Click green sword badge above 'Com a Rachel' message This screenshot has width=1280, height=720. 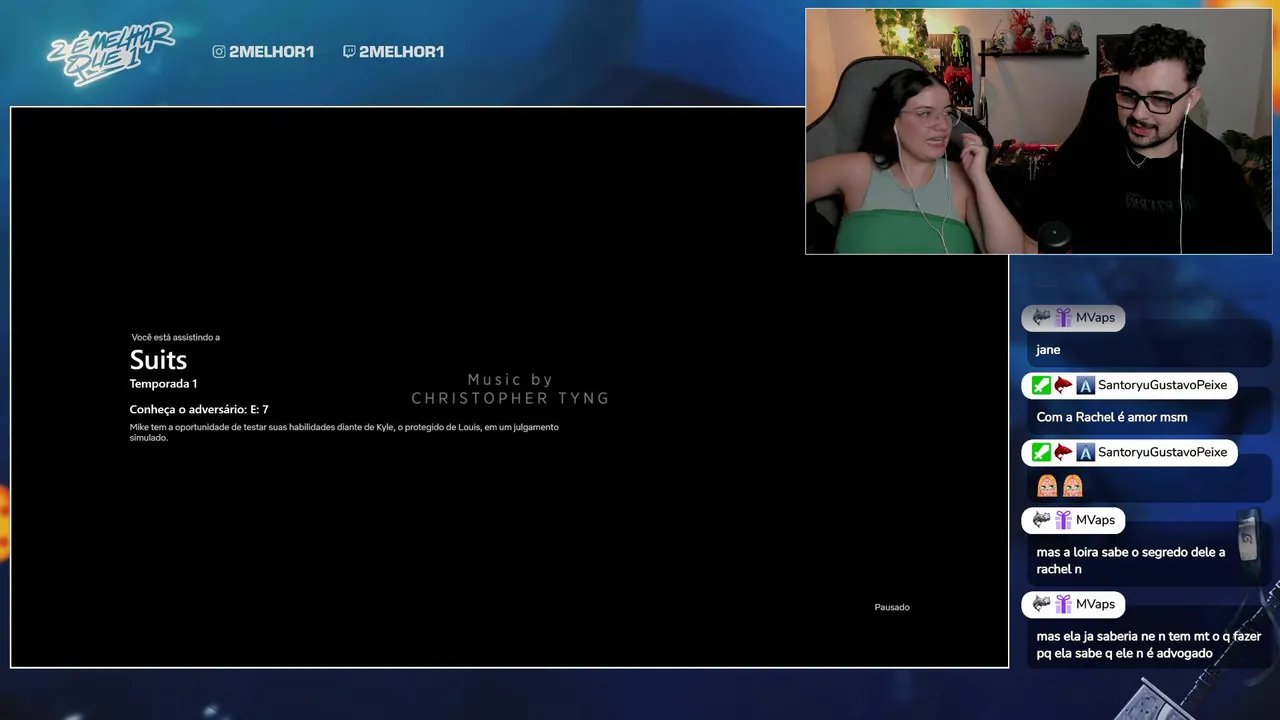pos(1041,385)
